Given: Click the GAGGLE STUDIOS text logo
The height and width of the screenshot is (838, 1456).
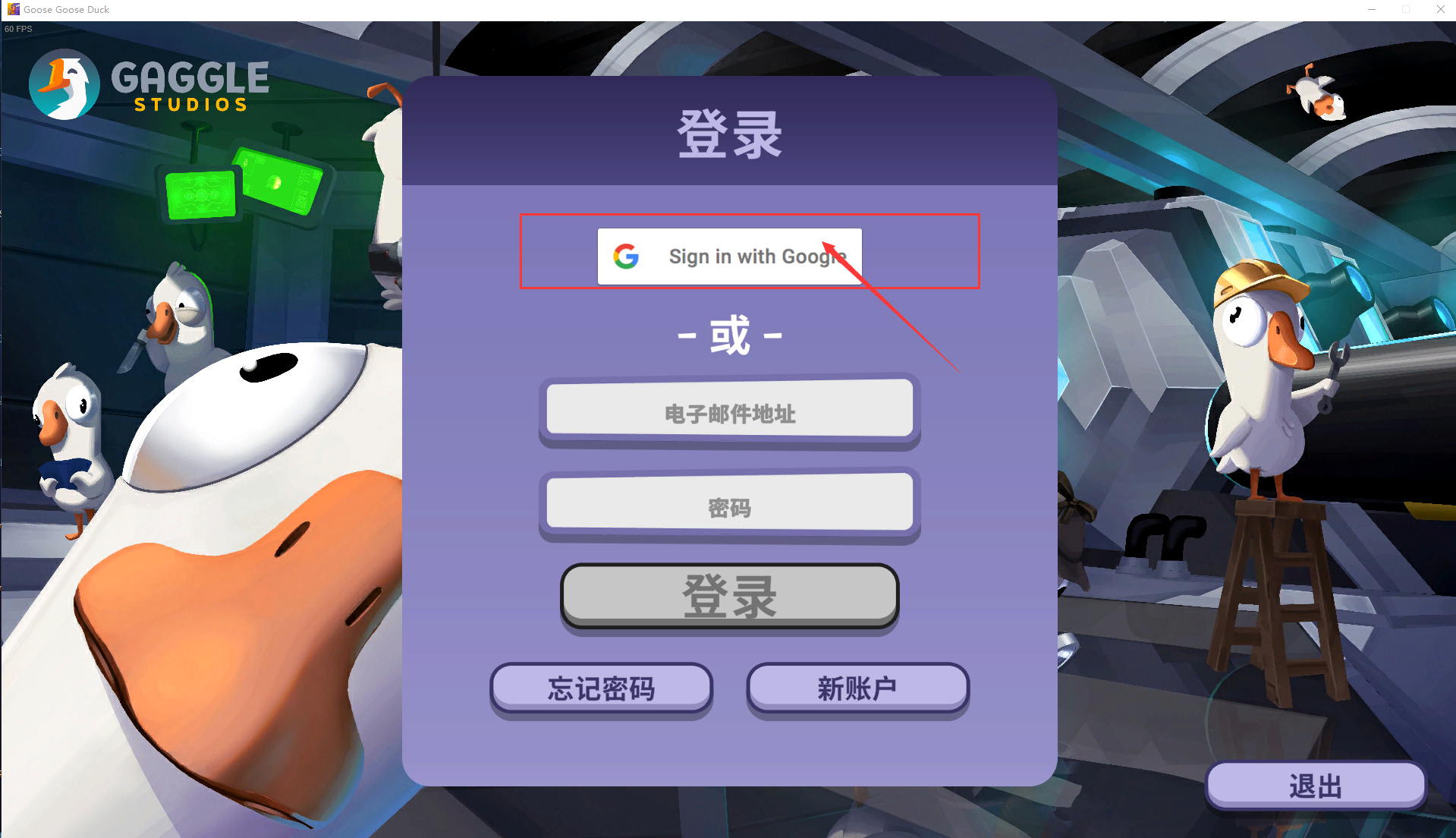Looking at the screenshot, I should click(x=190, y=87).
